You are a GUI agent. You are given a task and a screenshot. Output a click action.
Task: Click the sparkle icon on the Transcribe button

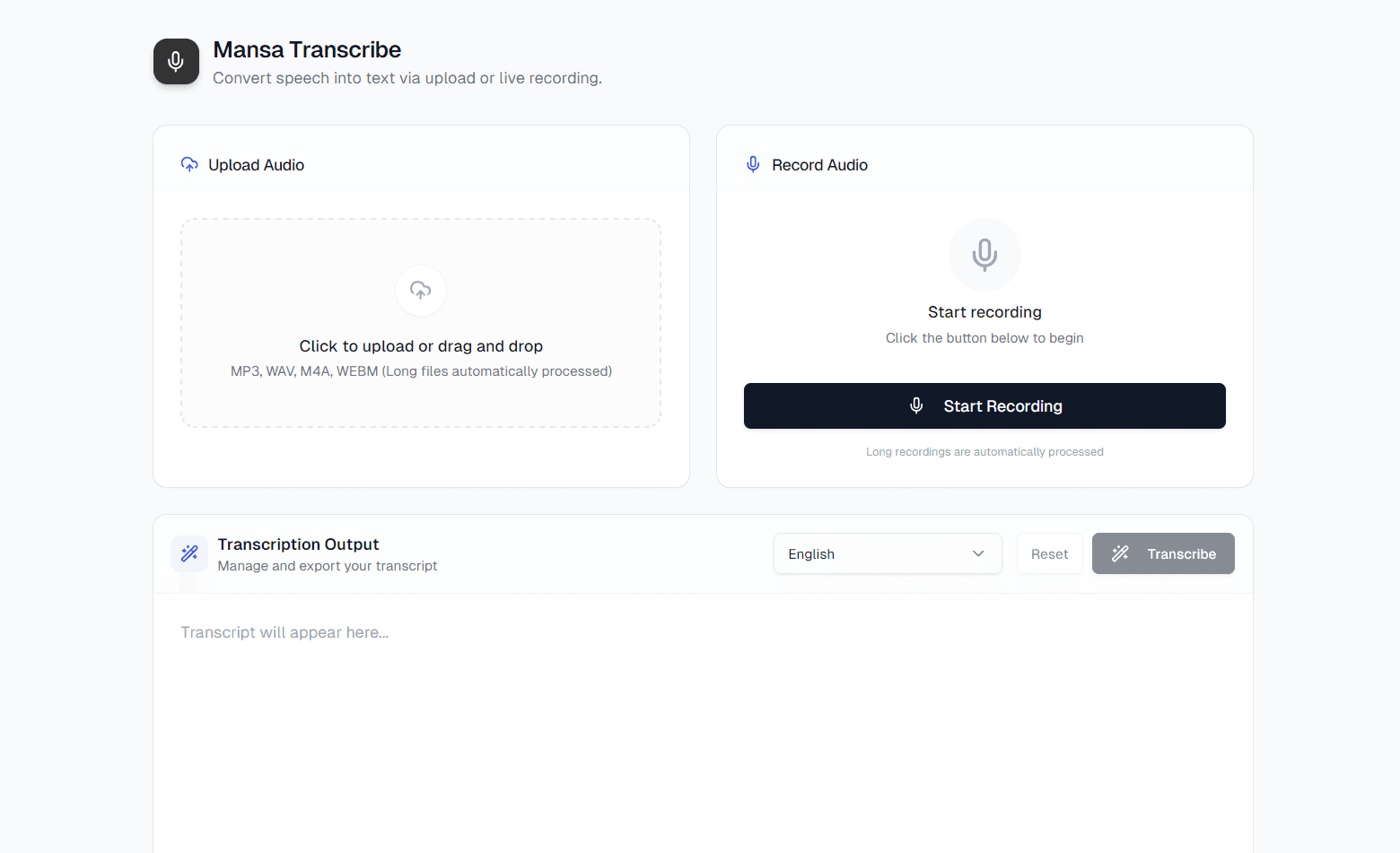[1120, 553]
